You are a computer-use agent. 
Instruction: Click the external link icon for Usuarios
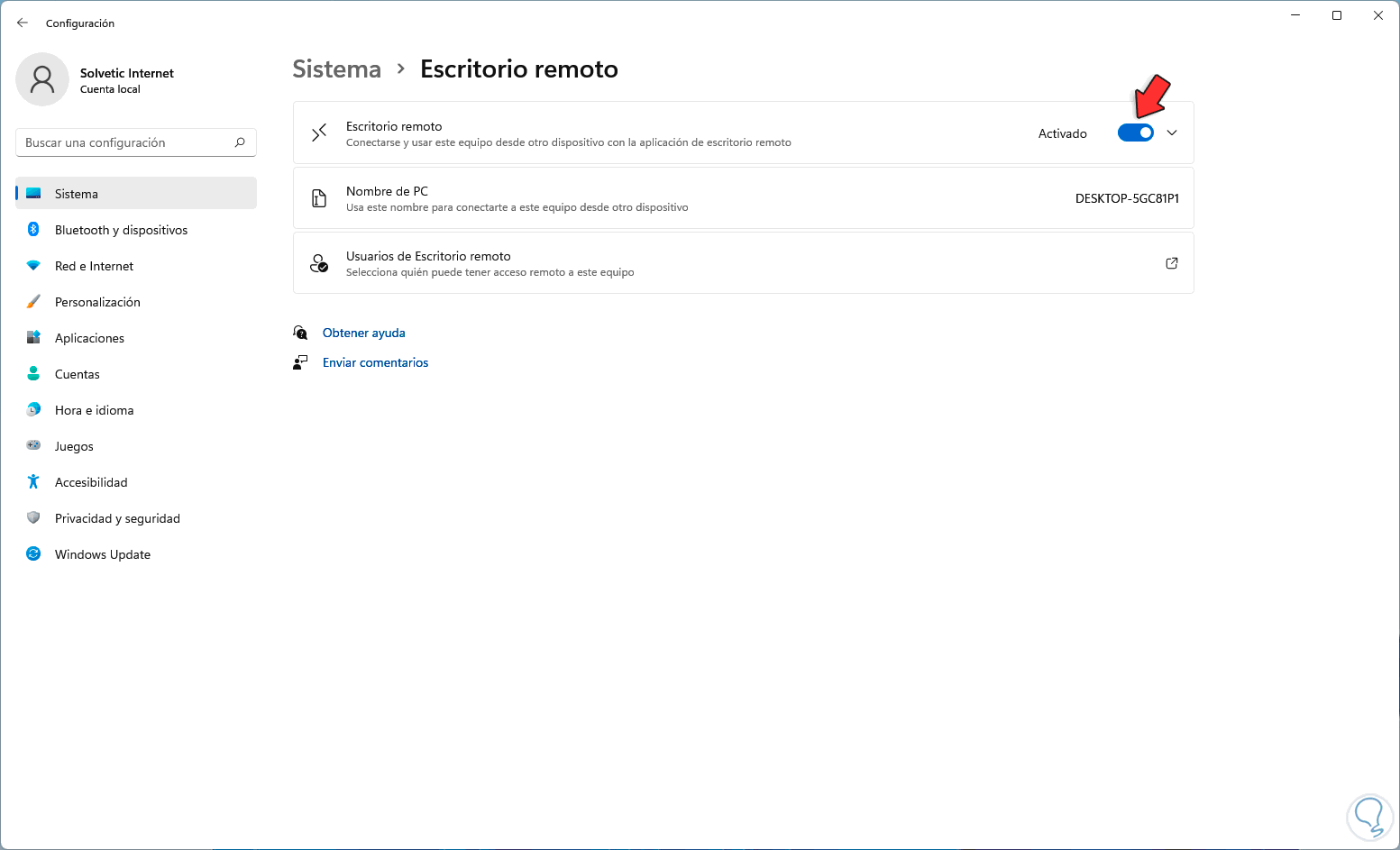pyautogui.click(x=1172, y=263)
